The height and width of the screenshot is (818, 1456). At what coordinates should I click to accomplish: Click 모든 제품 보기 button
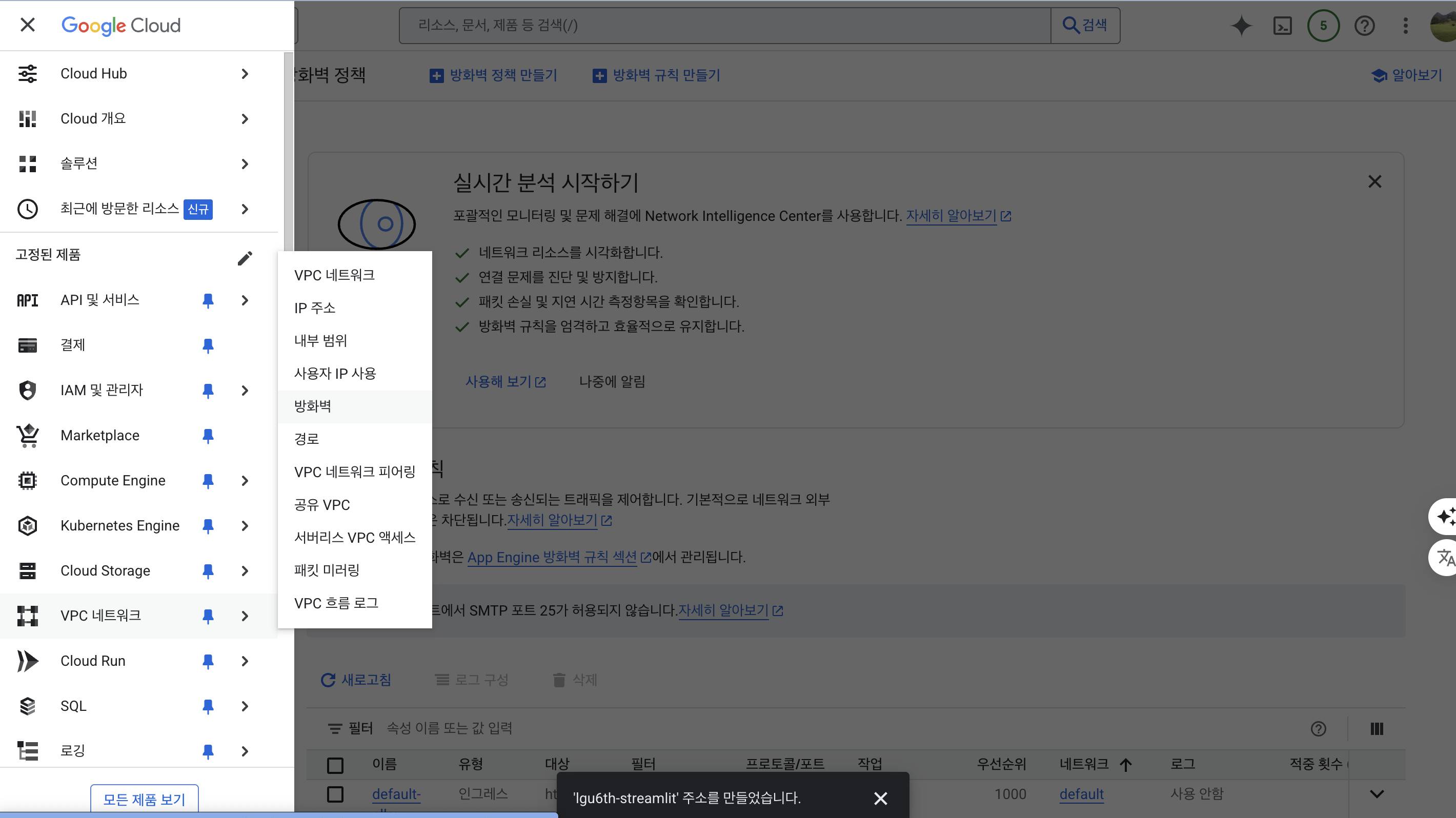pos(145,799)
